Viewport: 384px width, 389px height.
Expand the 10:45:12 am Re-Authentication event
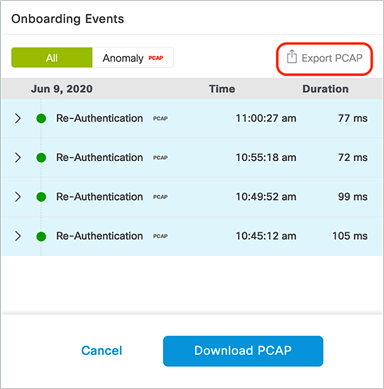18,236
